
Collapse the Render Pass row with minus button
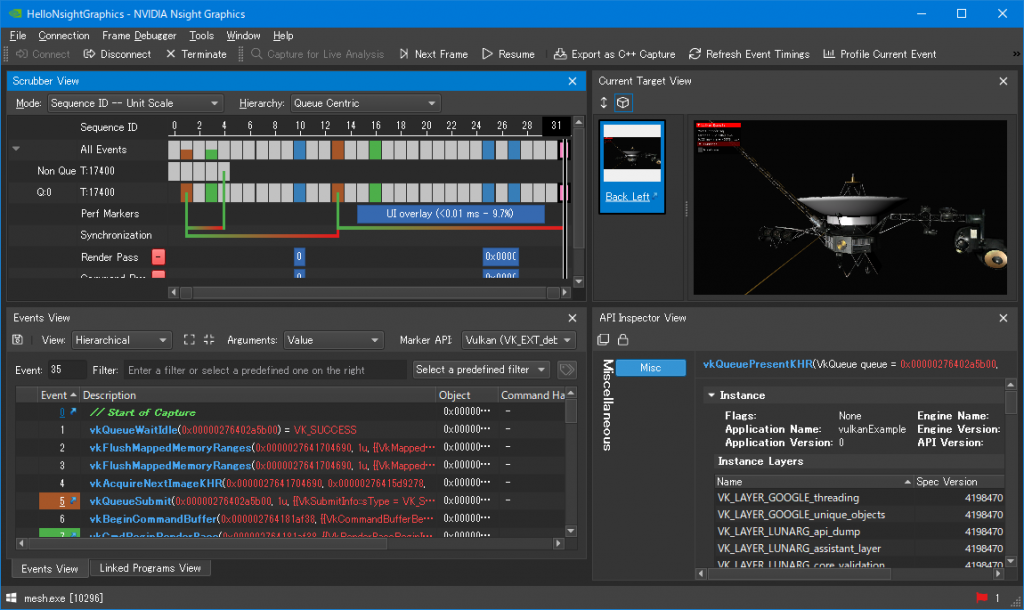158,257
